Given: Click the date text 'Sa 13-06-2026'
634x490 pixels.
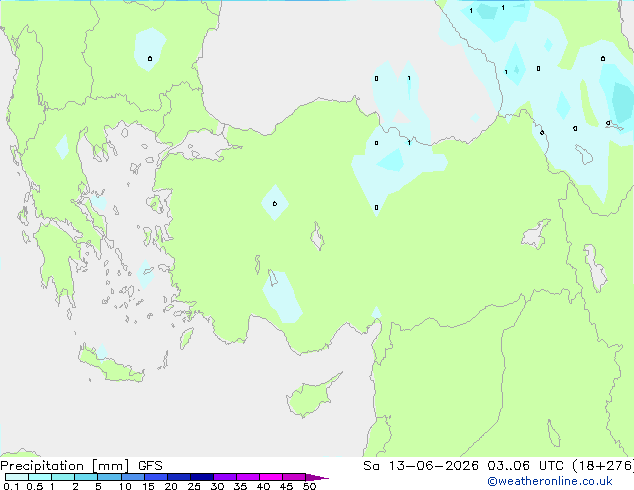Looking at the screenshot, I should click(421, 466).
